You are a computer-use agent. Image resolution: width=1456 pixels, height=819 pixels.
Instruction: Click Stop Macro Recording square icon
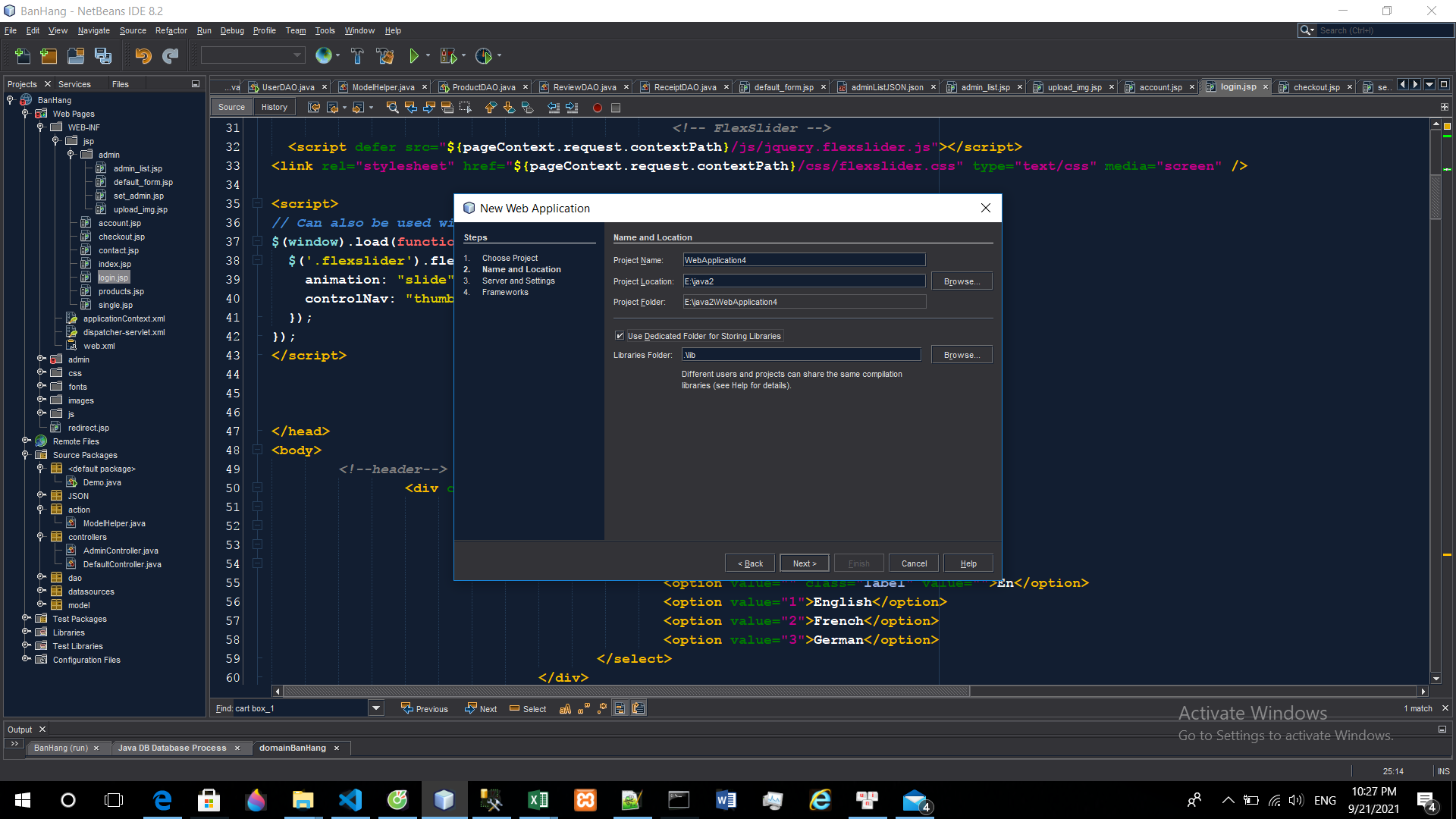(616, 108)
